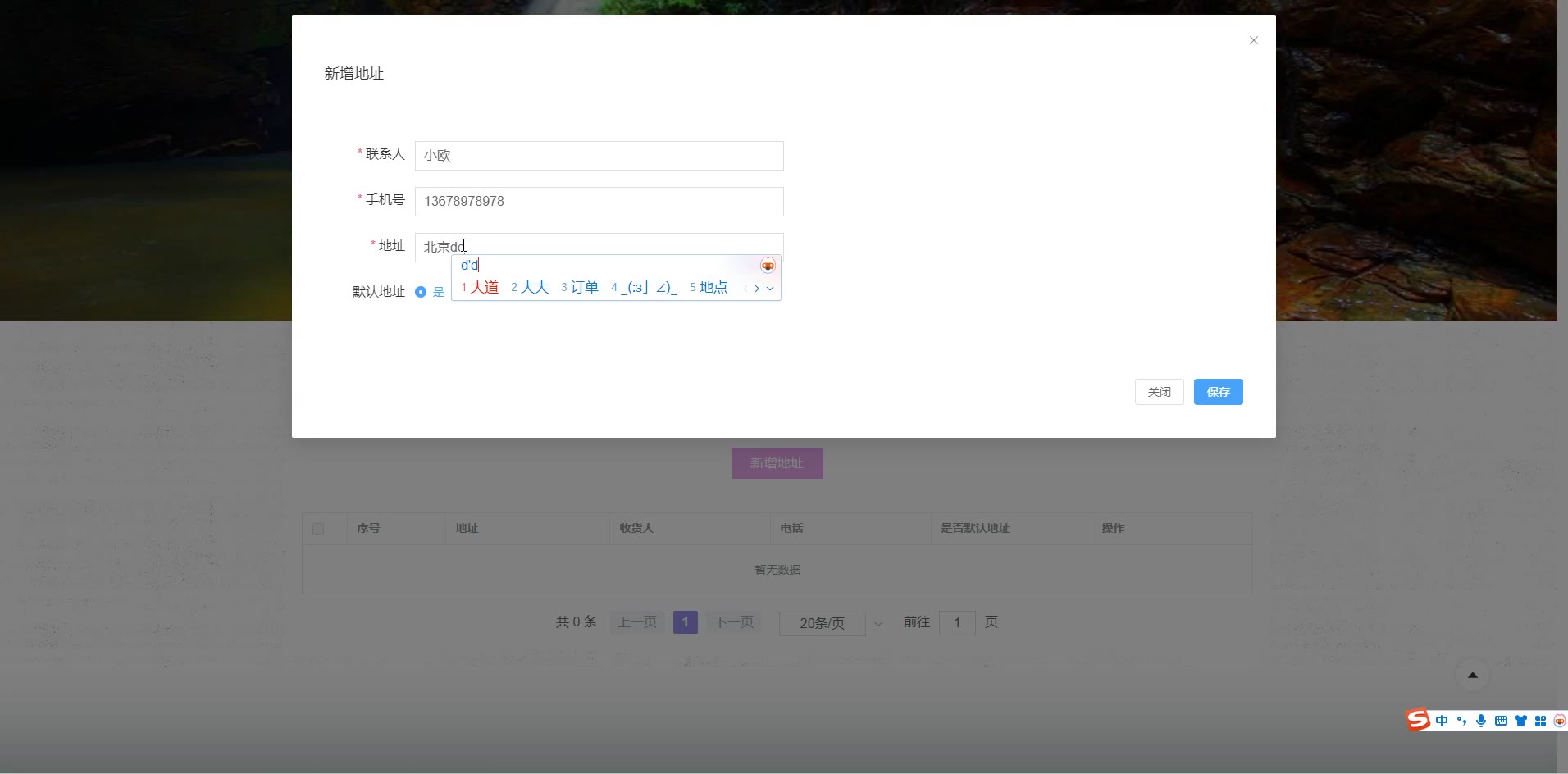Choose candidate 5 地点

tap(709, 288)
